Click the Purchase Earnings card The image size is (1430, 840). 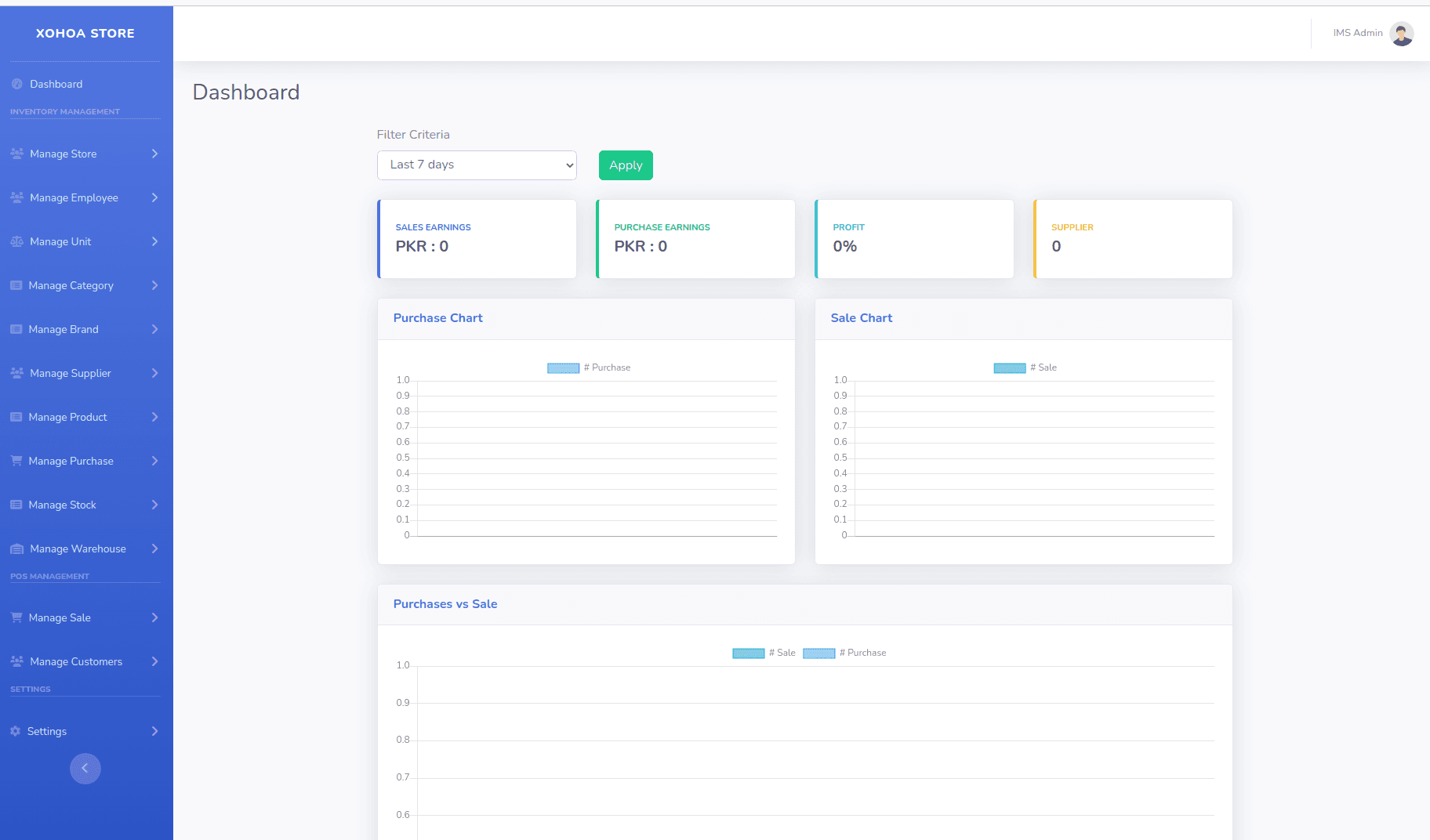coord(695,239)
